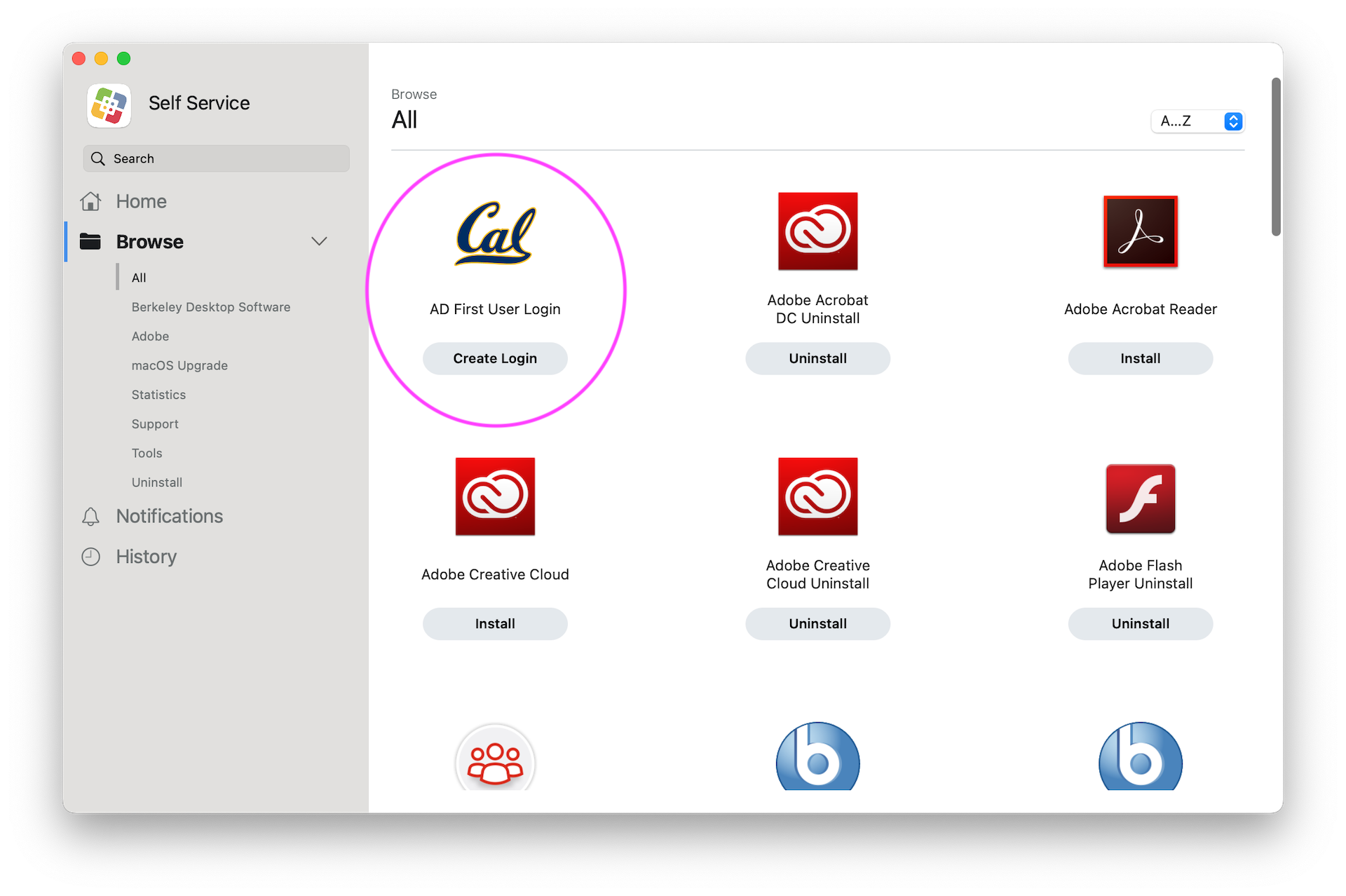The width and height of the screenshot is (1346, 896).
Task: Click Uninstall for Adobe Acrobat DC
Action: pyautogui.click(x=817, y=358)
